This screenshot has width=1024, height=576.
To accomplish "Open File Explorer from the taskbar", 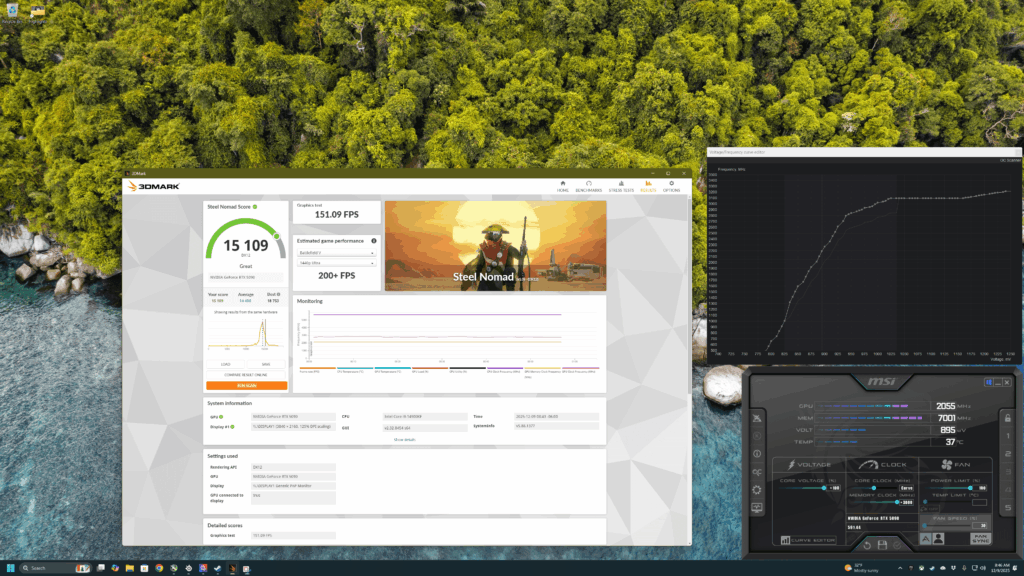I will click(x=130, y=568).
